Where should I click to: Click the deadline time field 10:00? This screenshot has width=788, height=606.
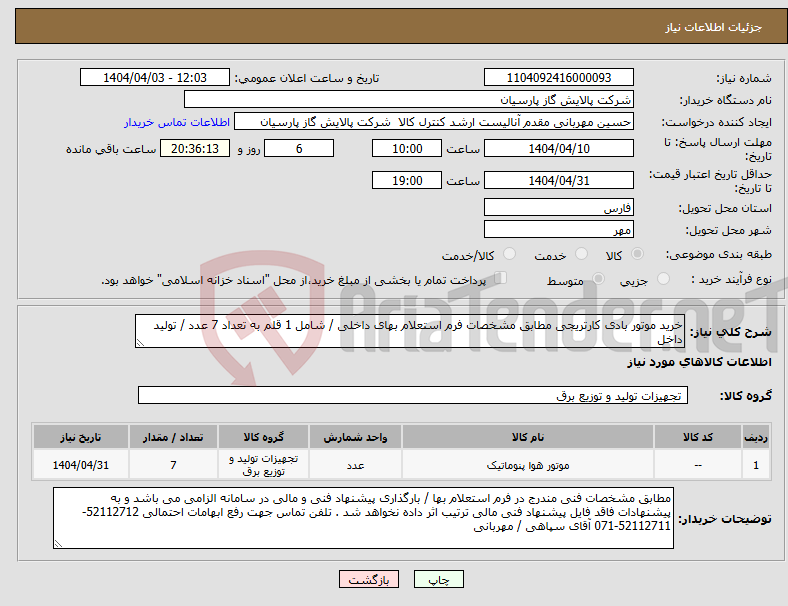pos(407,148)
